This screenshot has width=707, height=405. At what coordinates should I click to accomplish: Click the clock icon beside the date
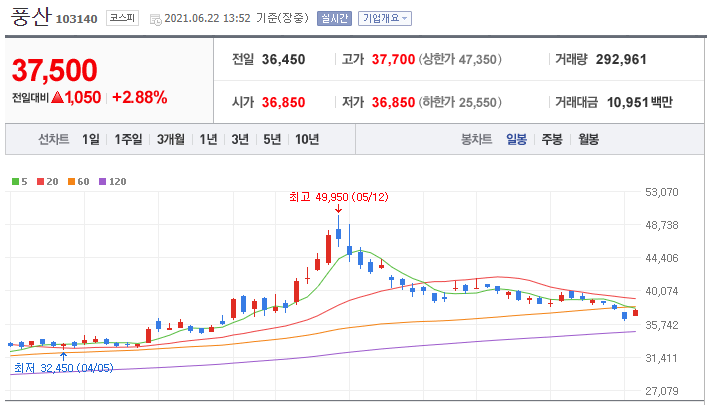pos(156,19)
